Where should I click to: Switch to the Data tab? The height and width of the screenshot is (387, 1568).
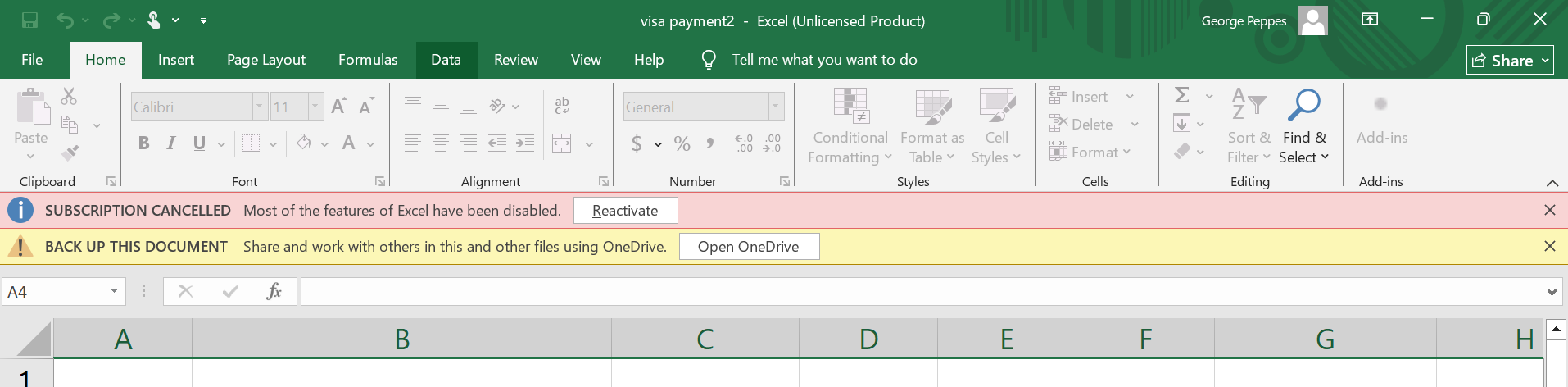coord(446,60)
